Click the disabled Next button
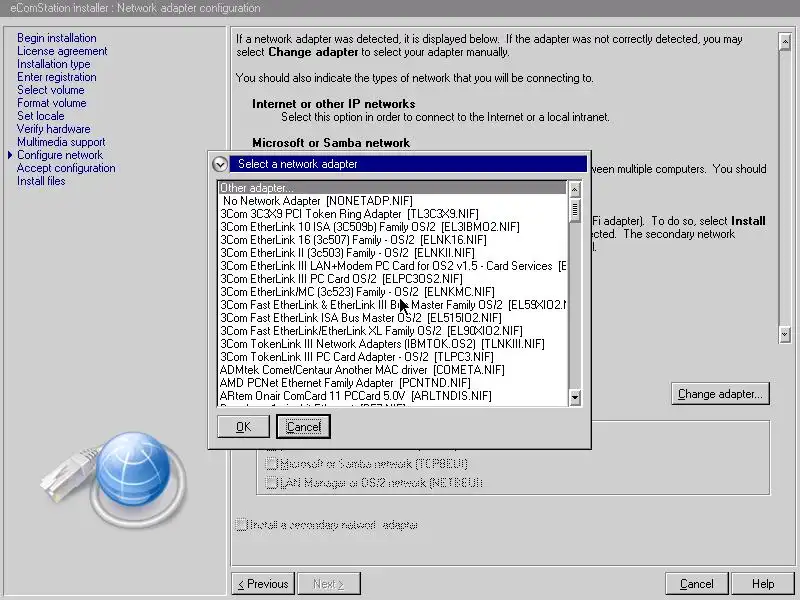Image resolution: width=800 pixels, height=600 pixels. point(329,584)
